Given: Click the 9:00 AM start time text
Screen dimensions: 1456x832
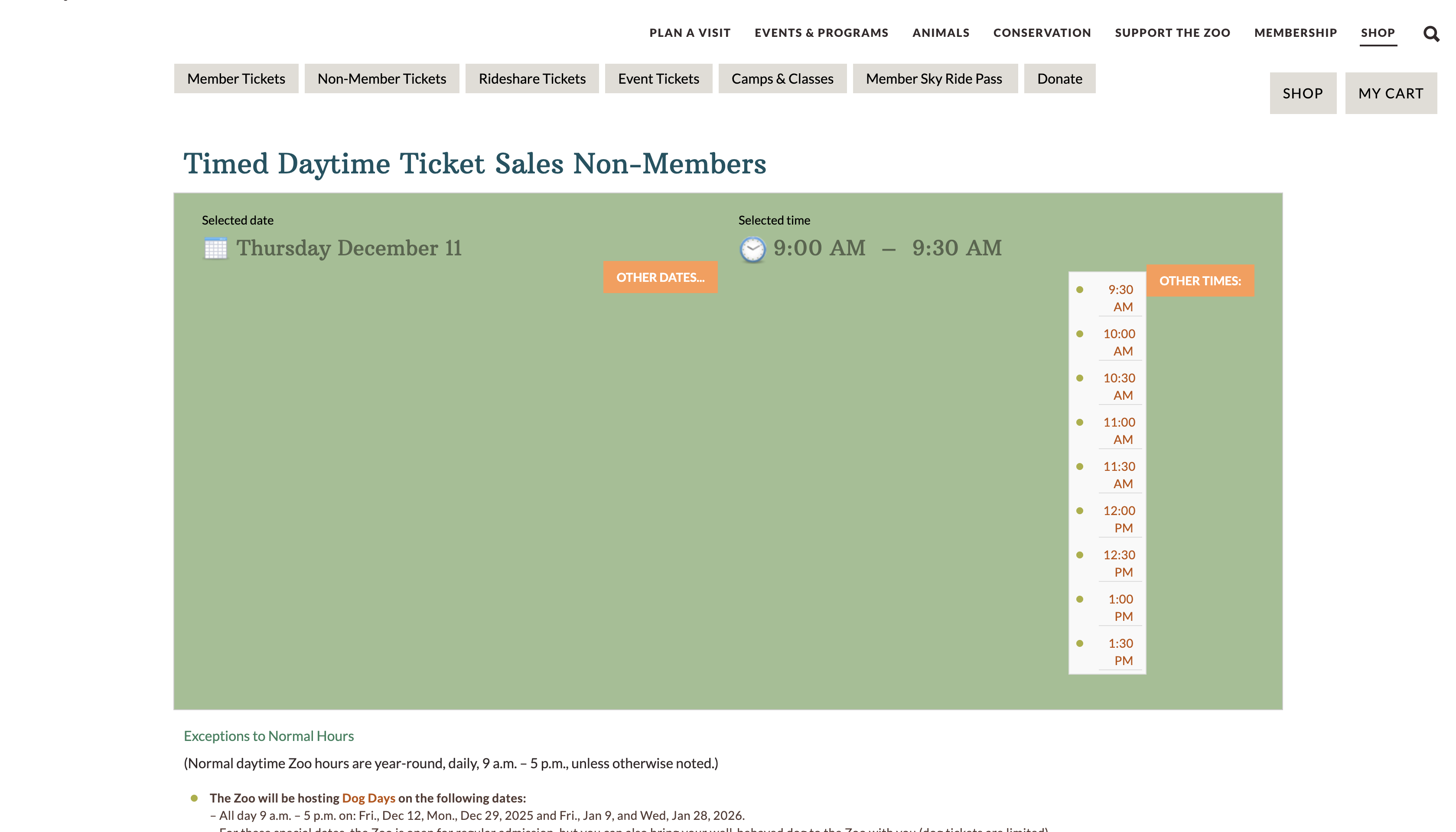Looking at the screenshot, I should coord(819,248).
